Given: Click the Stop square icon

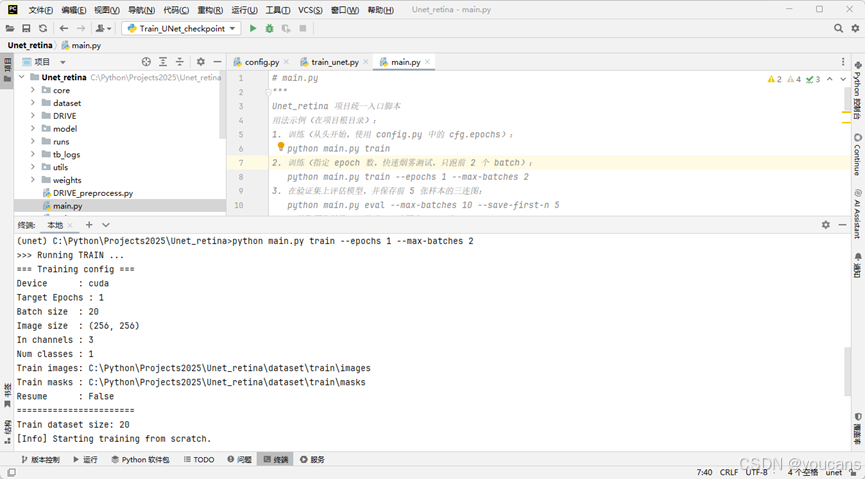Looking at the screenshot, I should pos(303,28).
